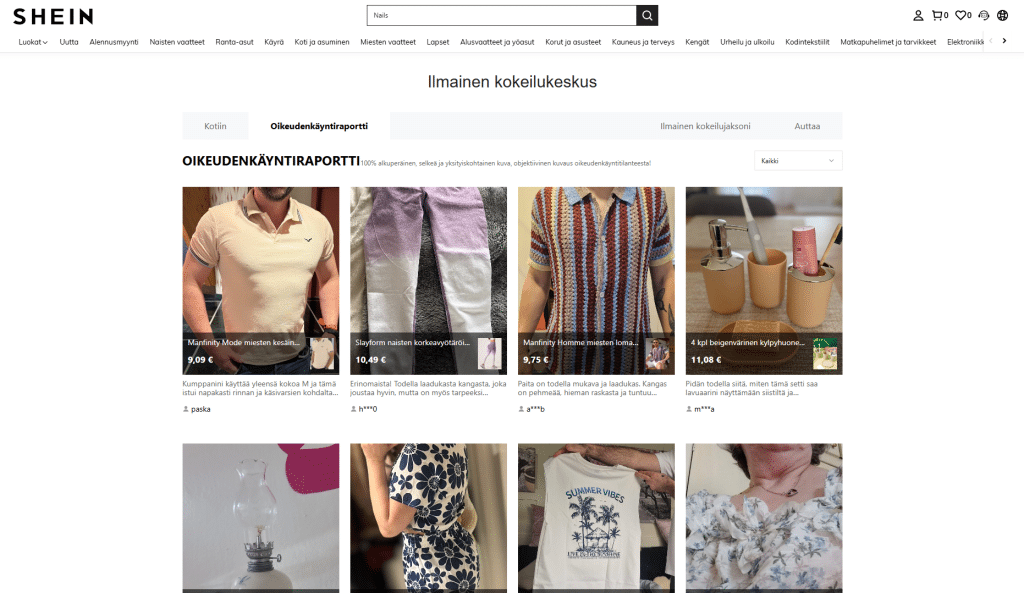Viewport: 1024px width, 593px height.
Task: Click the 4 kpl beigenvärinen kylpyhuone title
Action: [748, 342]
